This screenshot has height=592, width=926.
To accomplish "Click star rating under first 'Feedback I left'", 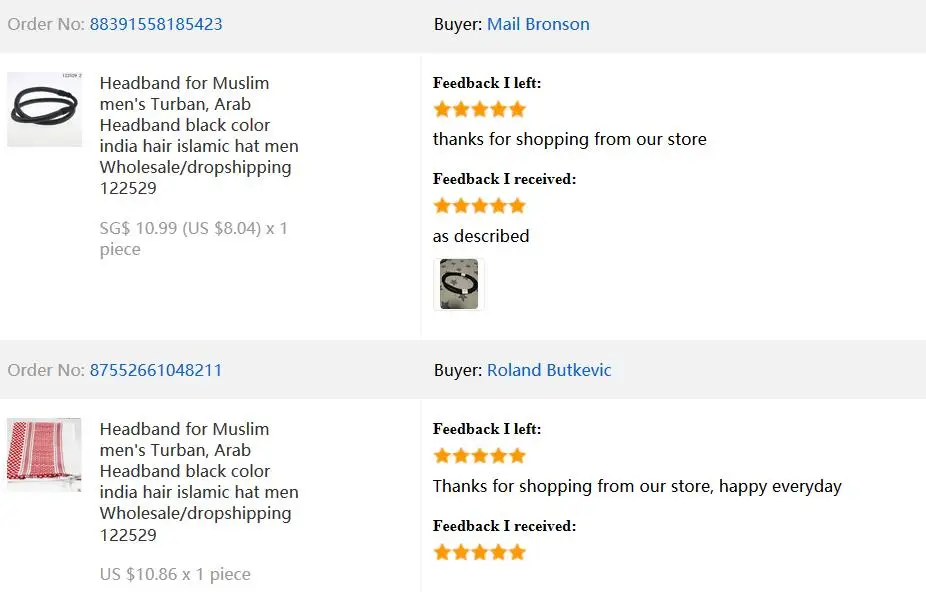I will click(479, 109).
